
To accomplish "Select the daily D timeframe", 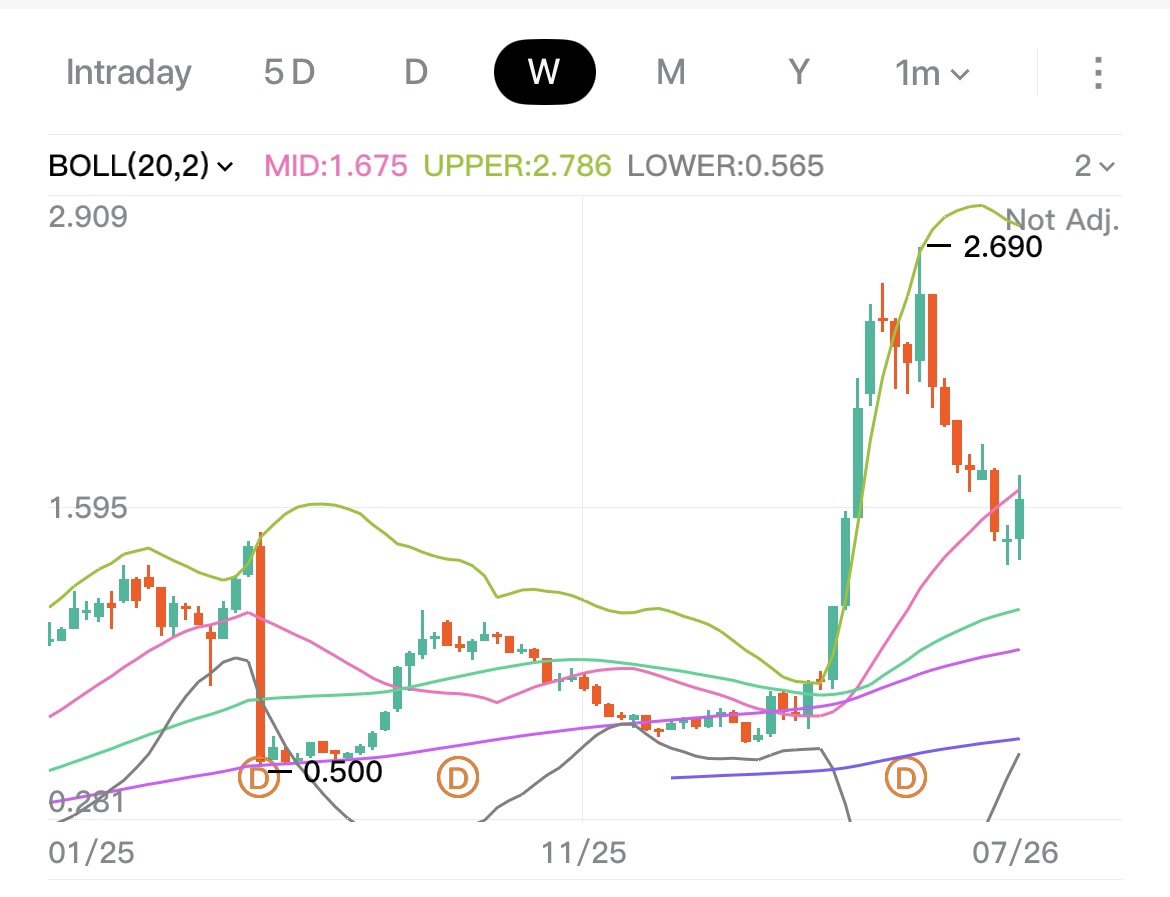I will click(x=416, y=72).
